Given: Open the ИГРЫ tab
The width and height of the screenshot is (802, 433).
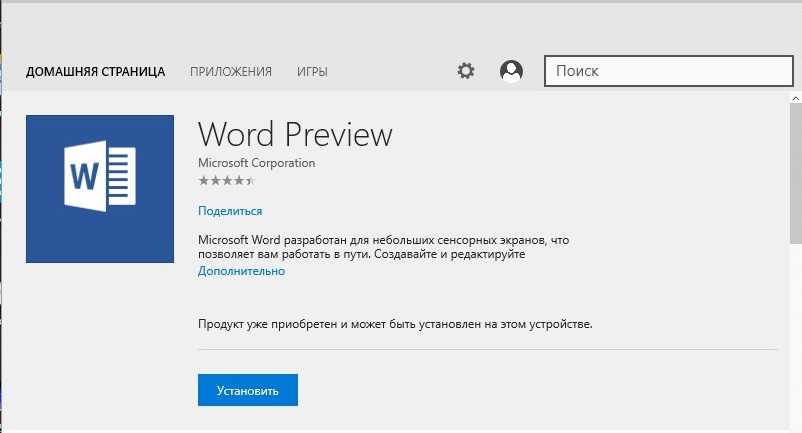Looking at the screenshot, I should 312,72.
